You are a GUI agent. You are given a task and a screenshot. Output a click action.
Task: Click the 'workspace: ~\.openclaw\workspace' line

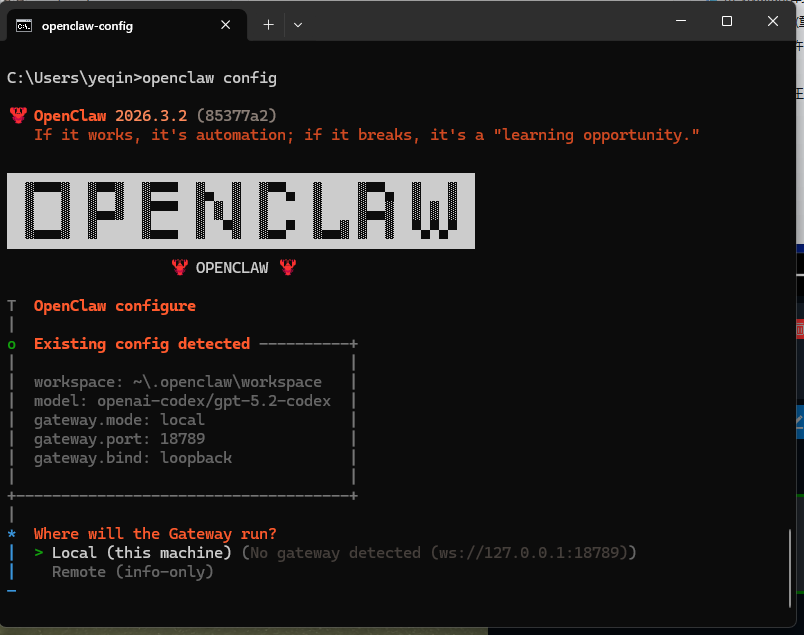178,382
